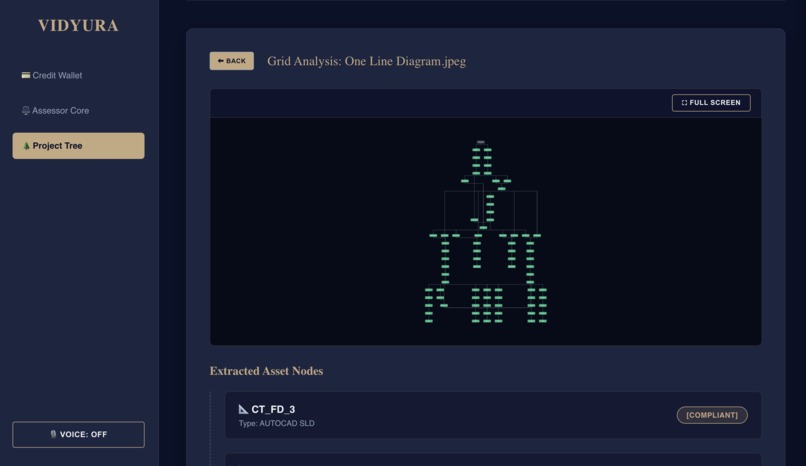Click the credit card icon beside Credit Wallet
806x466 pixels.
point(26,75)
